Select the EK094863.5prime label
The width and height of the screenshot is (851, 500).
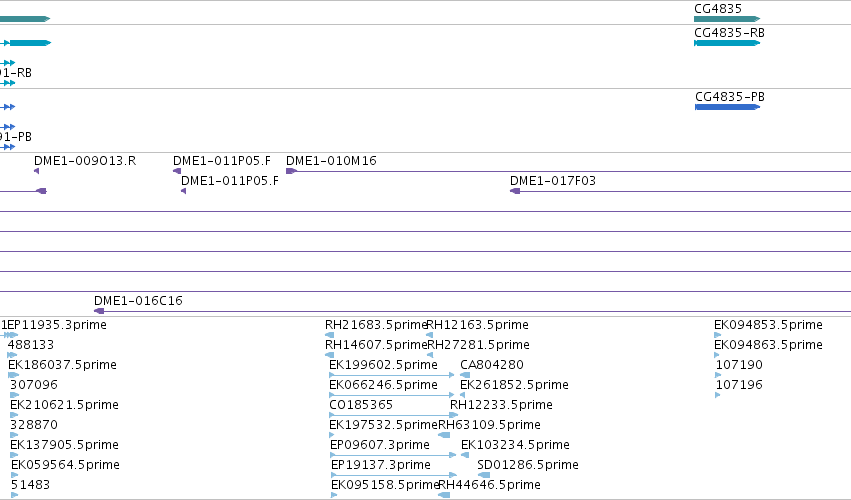[769, 345]
